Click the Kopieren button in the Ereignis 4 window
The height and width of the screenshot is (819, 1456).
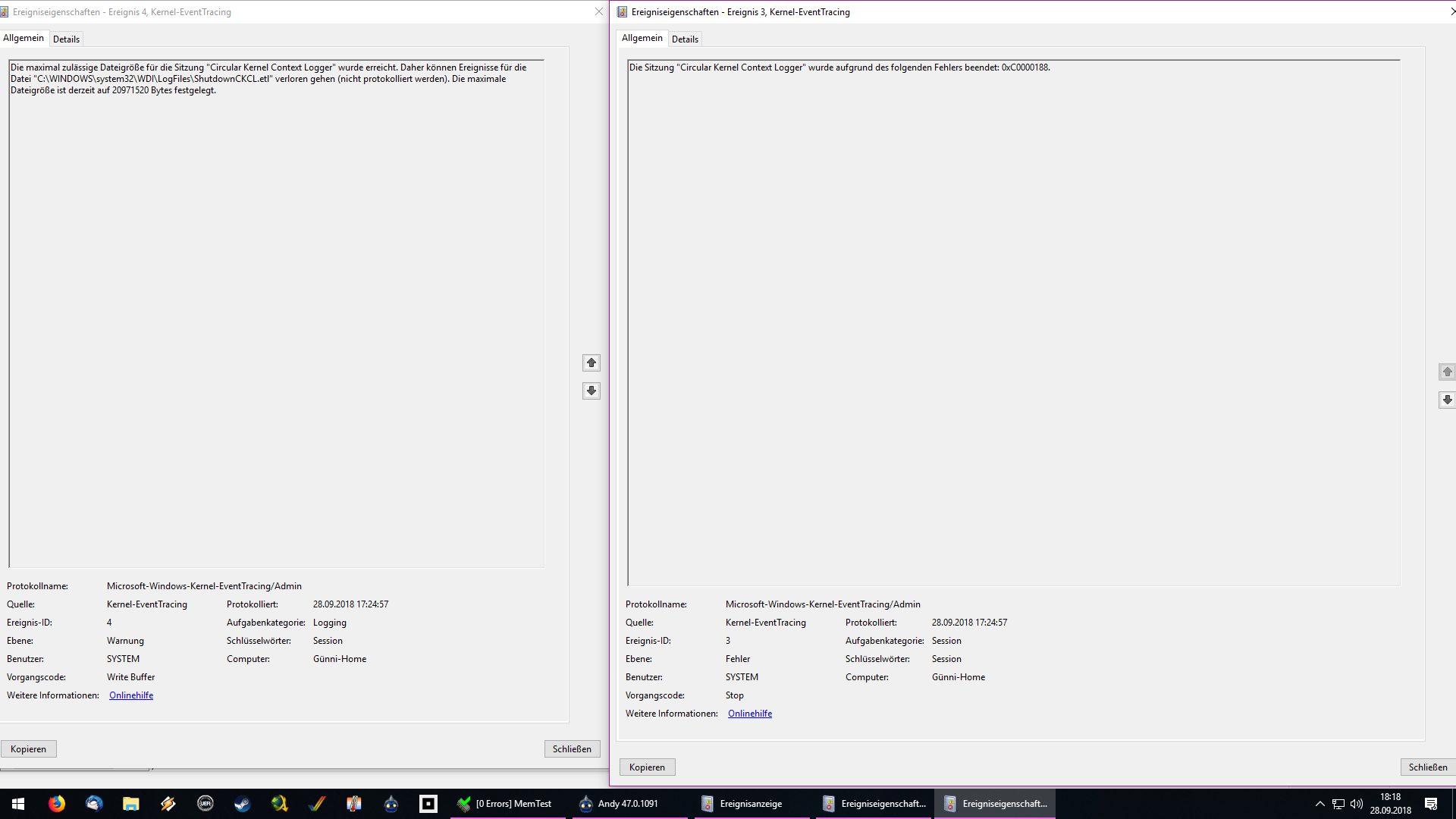click(29, 749)
